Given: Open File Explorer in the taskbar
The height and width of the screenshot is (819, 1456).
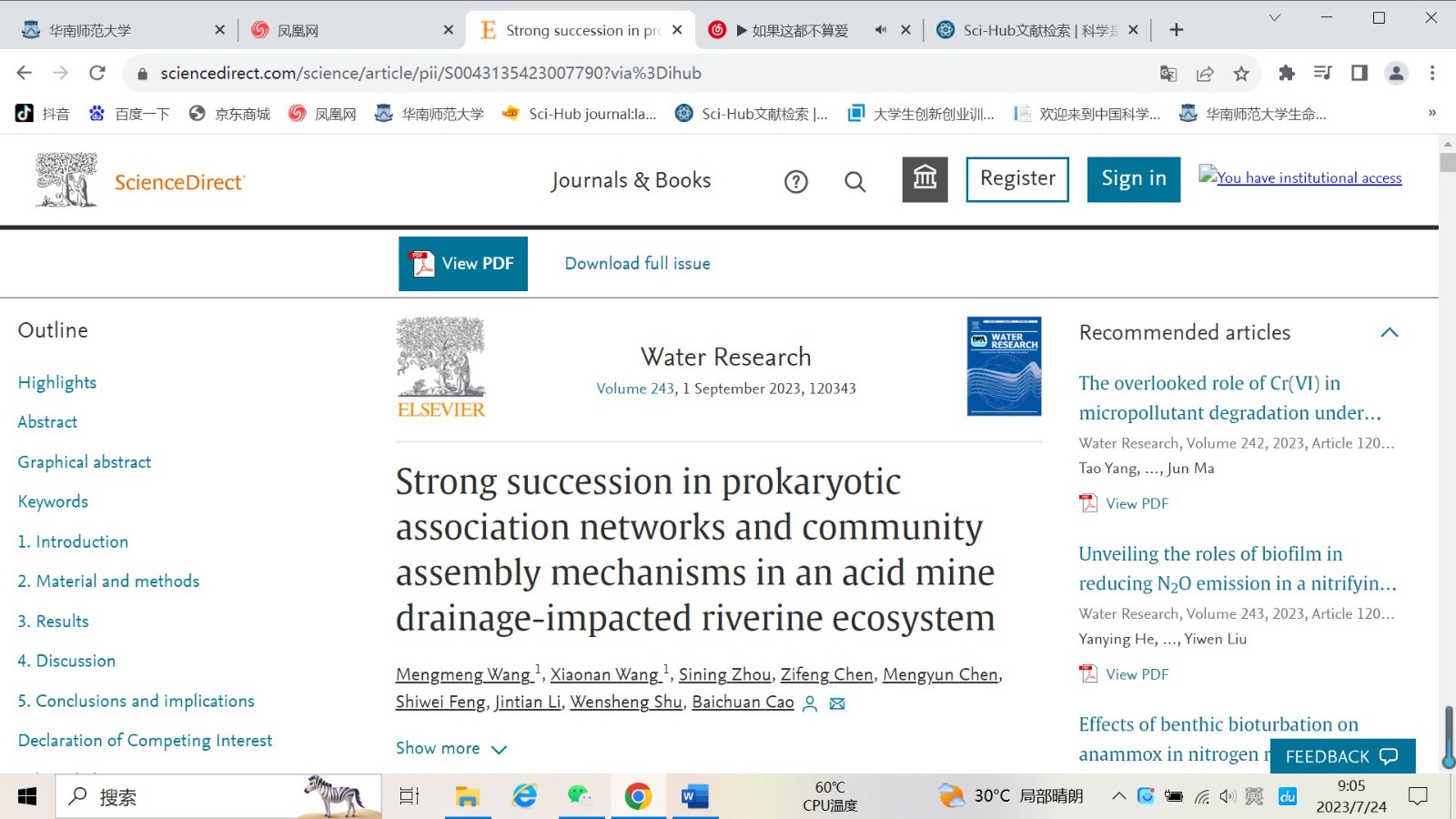Looking at the screenshot, I should 468,797.
